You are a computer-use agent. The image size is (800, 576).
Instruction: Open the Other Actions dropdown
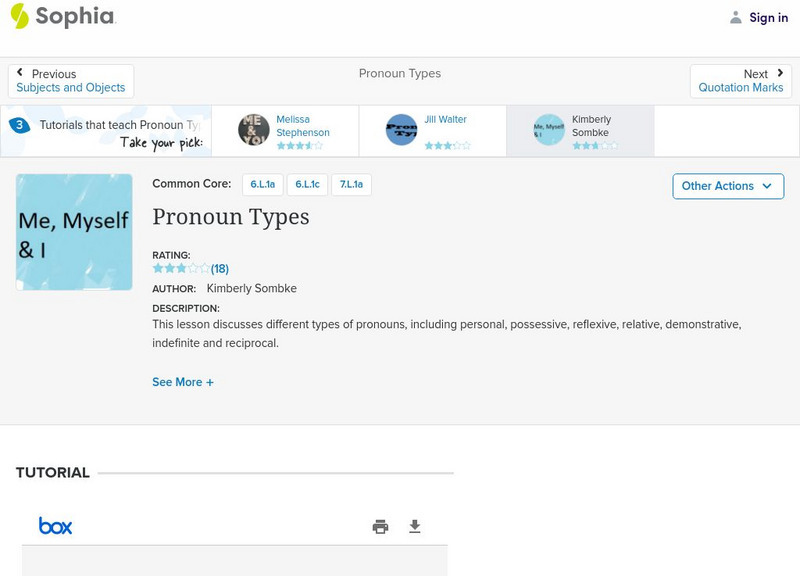(x=727, y=186)
